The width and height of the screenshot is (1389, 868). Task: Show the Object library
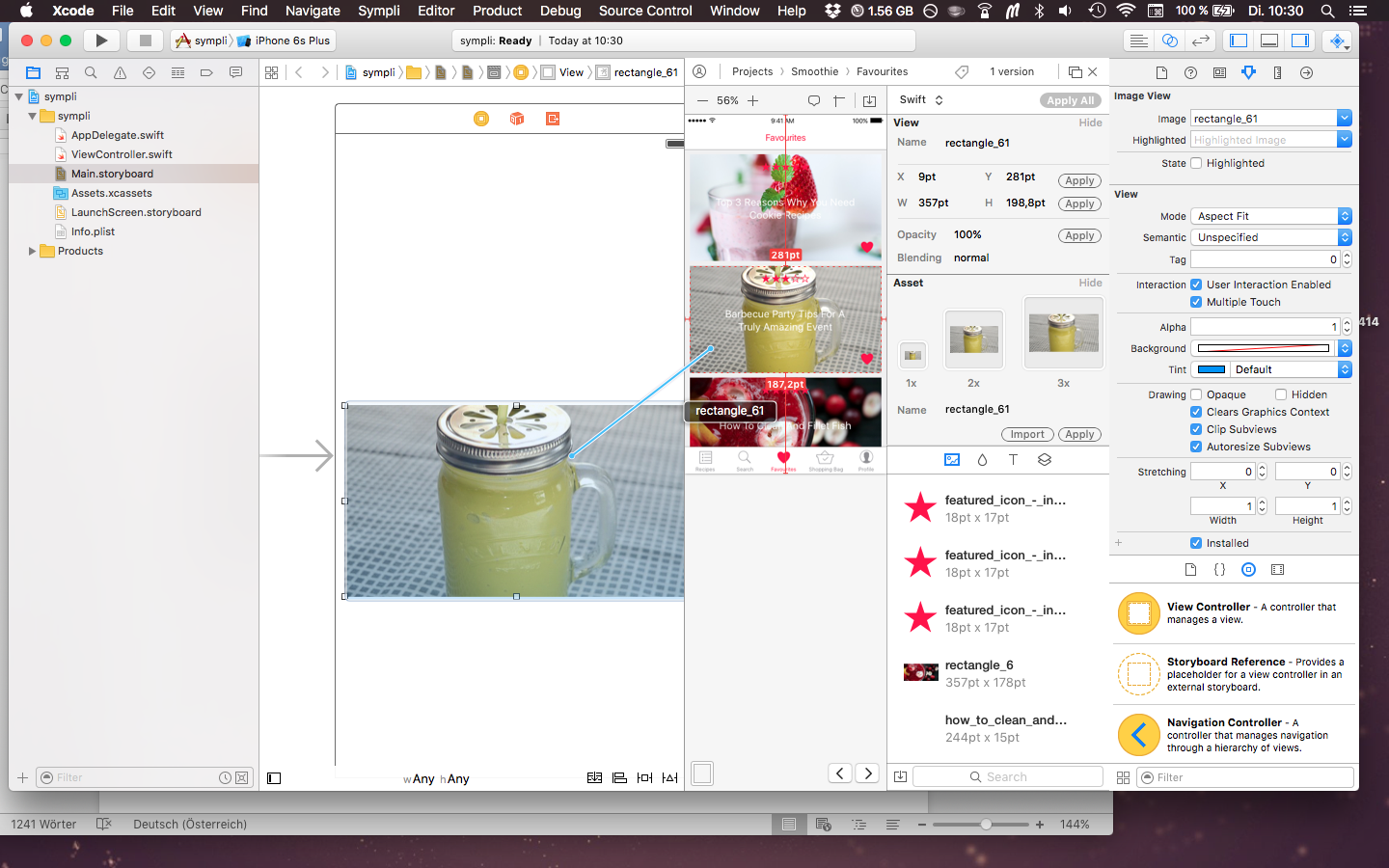click(1248, 569)
